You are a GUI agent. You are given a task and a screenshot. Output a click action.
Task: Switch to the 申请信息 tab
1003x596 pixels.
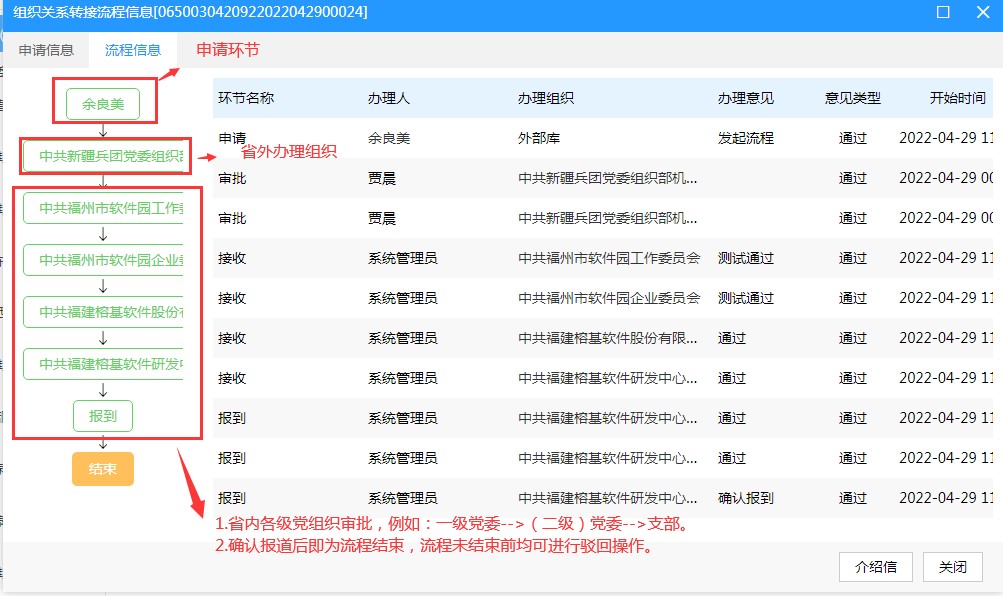(46, 49)
